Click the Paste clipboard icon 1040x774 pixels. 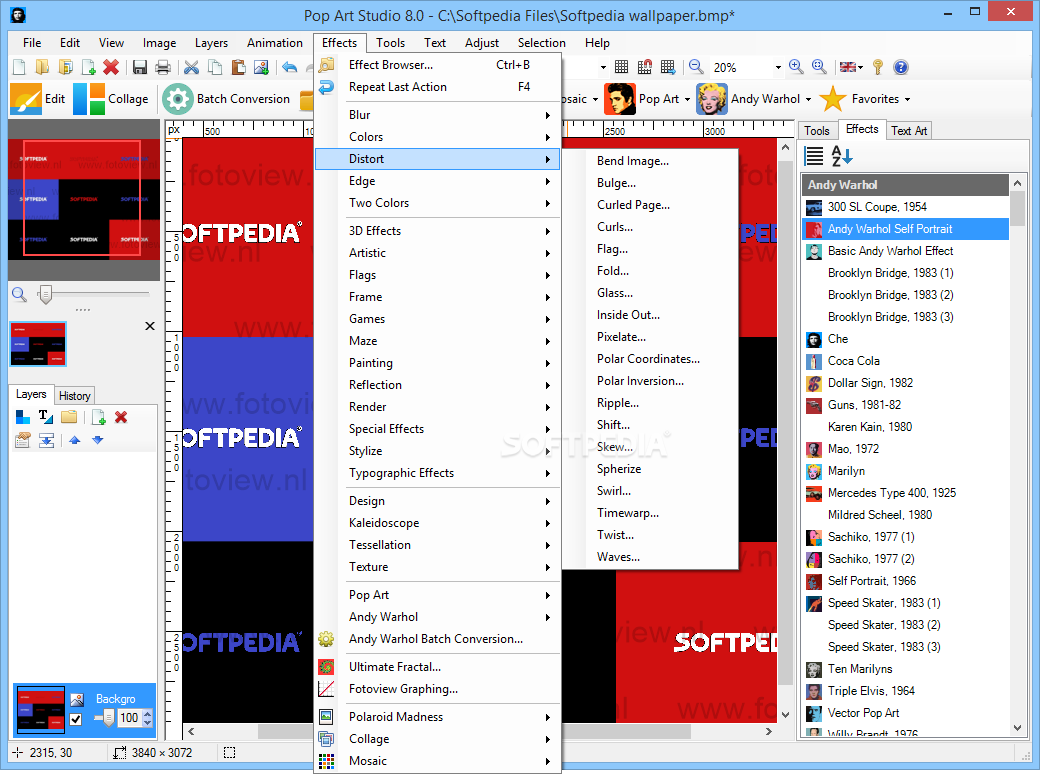(238, 67)
